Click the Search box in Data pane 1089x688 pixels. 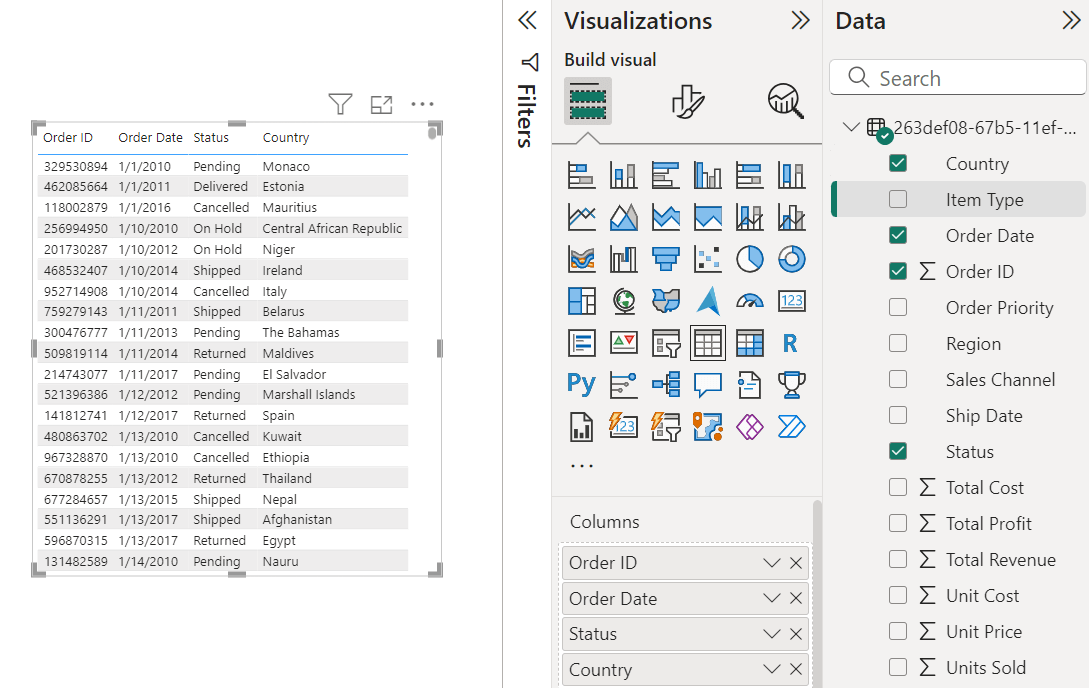click(x=957, y=77)
